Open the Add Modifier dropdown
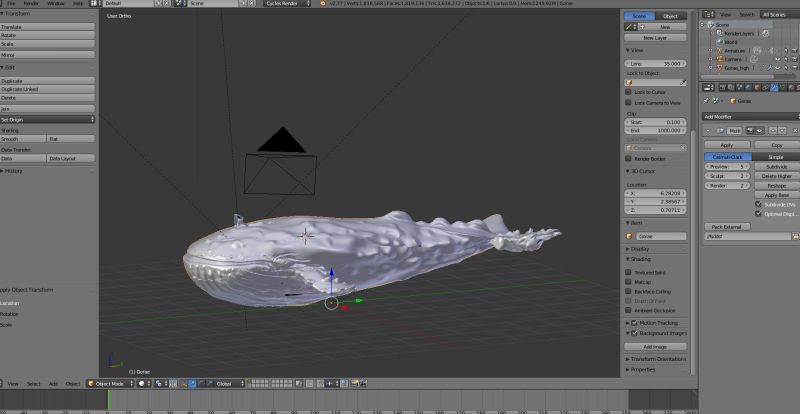Screen dimensions: 800x414 click(751, 116)
